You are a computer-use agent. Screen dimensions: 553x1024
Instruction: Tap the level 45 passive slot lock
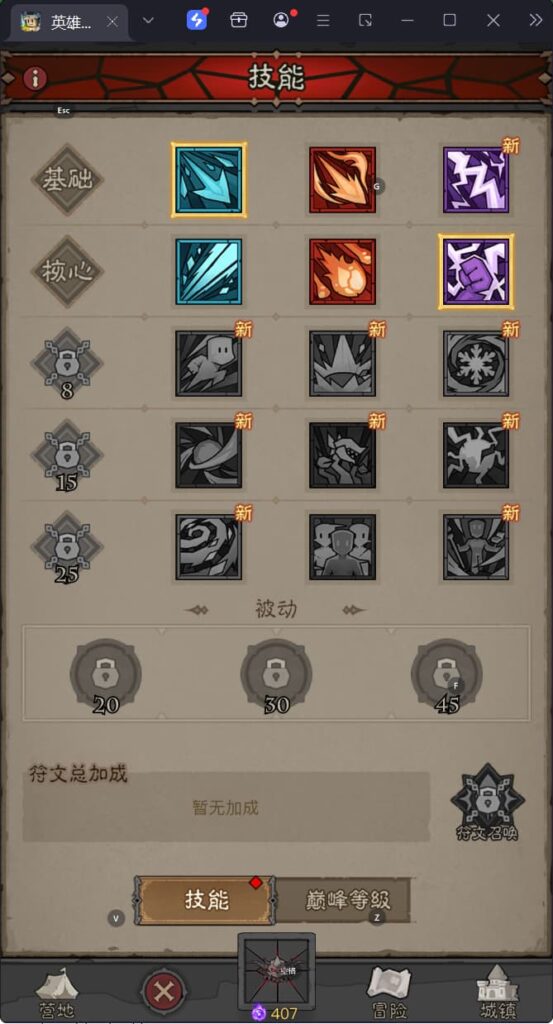(447, 675)
